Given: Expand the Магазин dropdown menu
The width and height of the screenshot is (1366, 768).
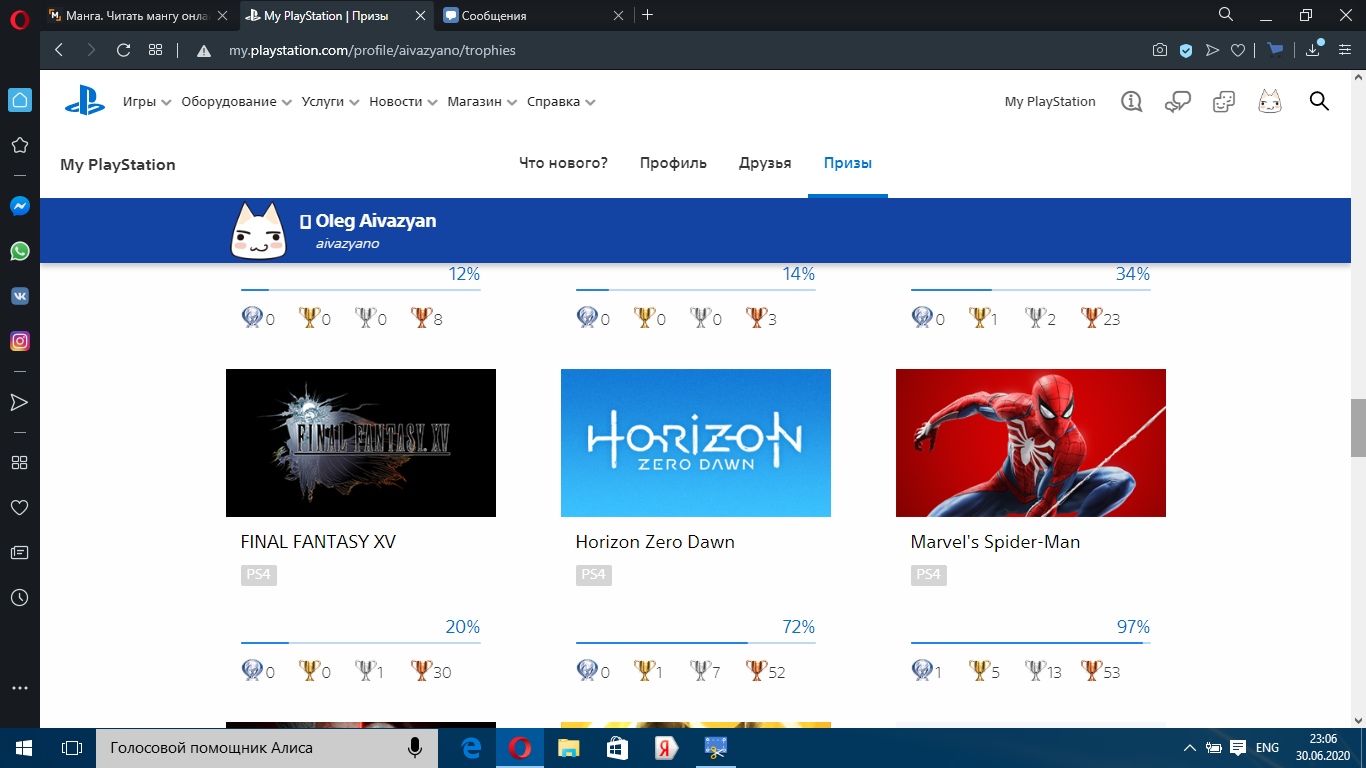Looking at the screenshot, I should pyautogui.click(x=482, y=102).
